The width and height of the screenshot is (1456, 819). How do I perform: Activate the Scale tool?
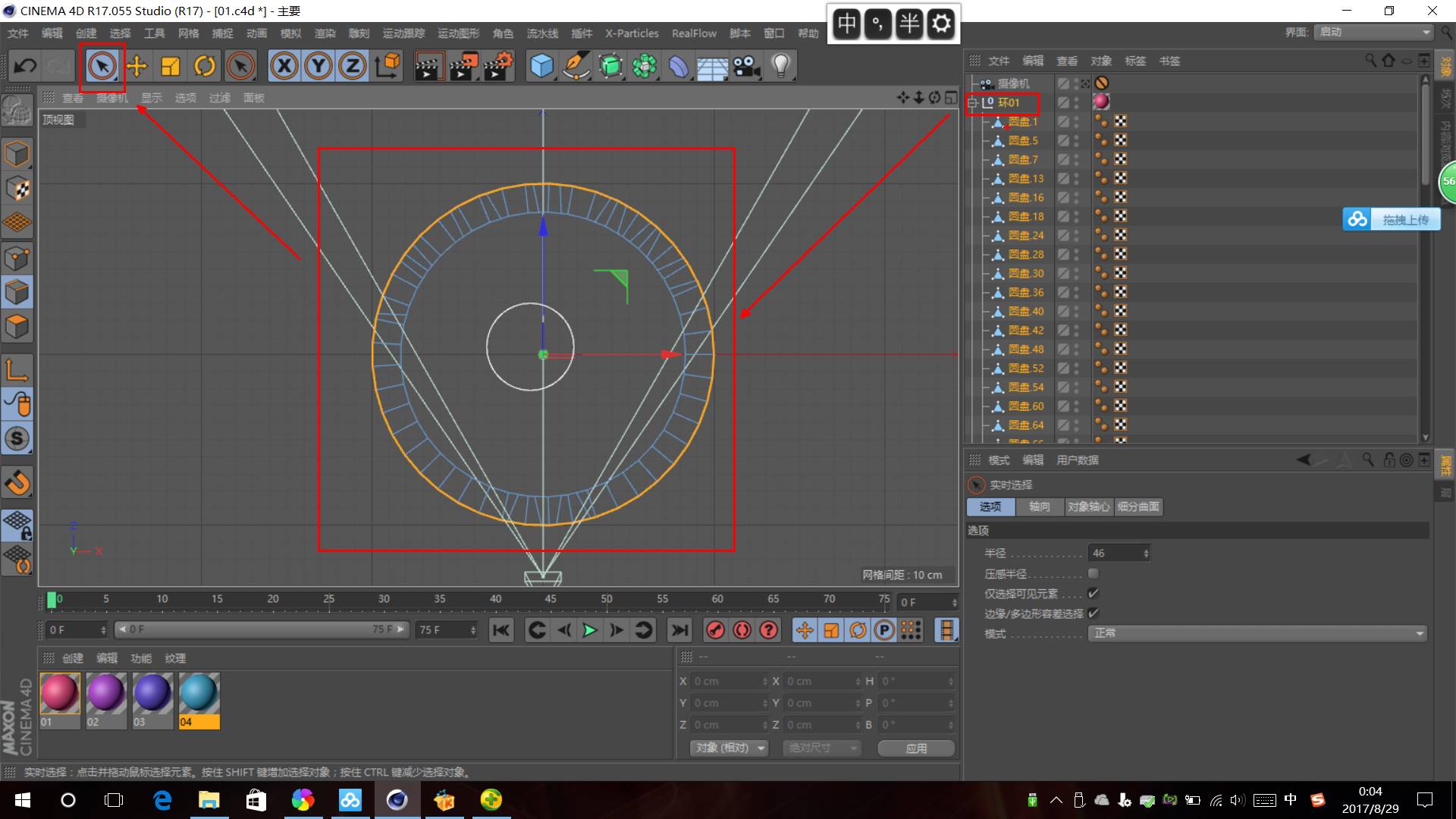(171, 67)
